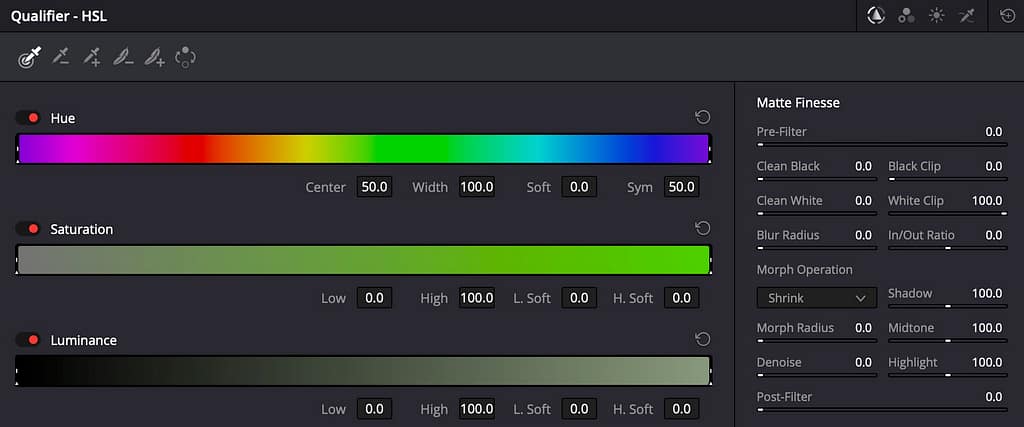Turn off the Luminance qualifier toggle
This screenshot has height=427, width=1024.
tap(28, 340)
